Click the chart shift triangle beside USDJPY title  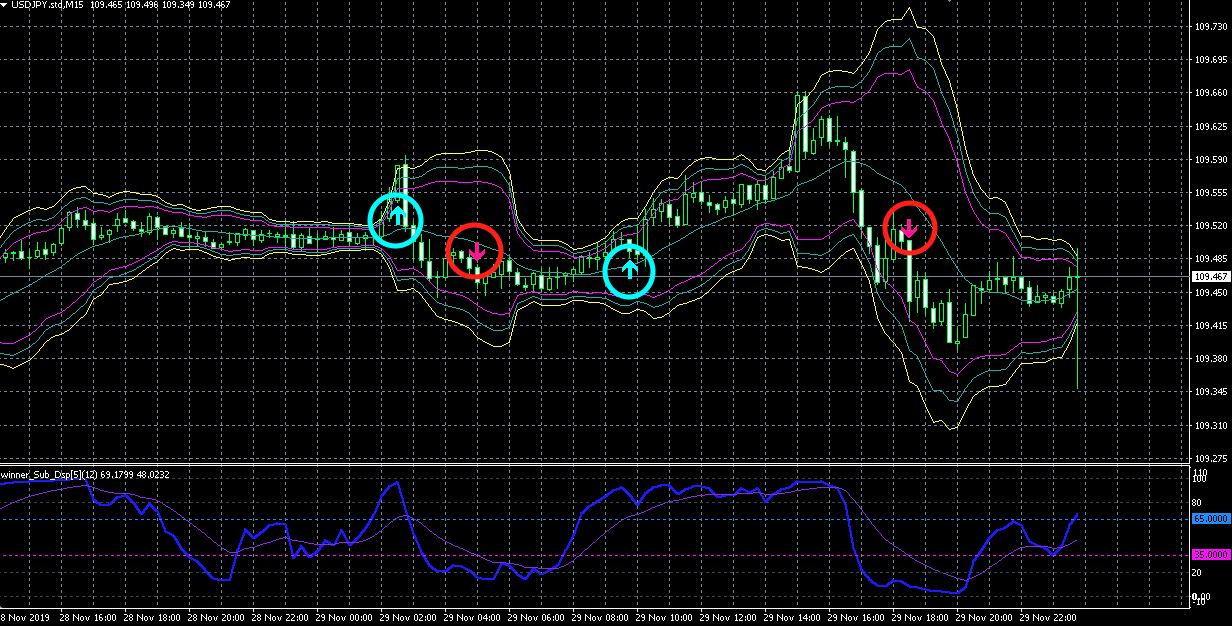pos(5,5)
